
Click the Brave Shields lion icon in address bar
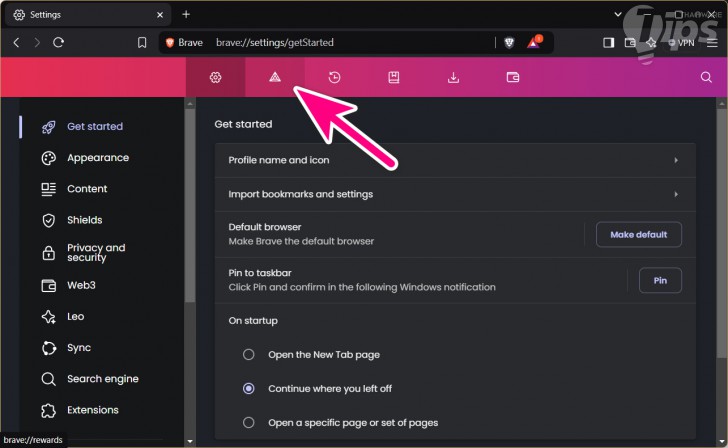[509, 43]
